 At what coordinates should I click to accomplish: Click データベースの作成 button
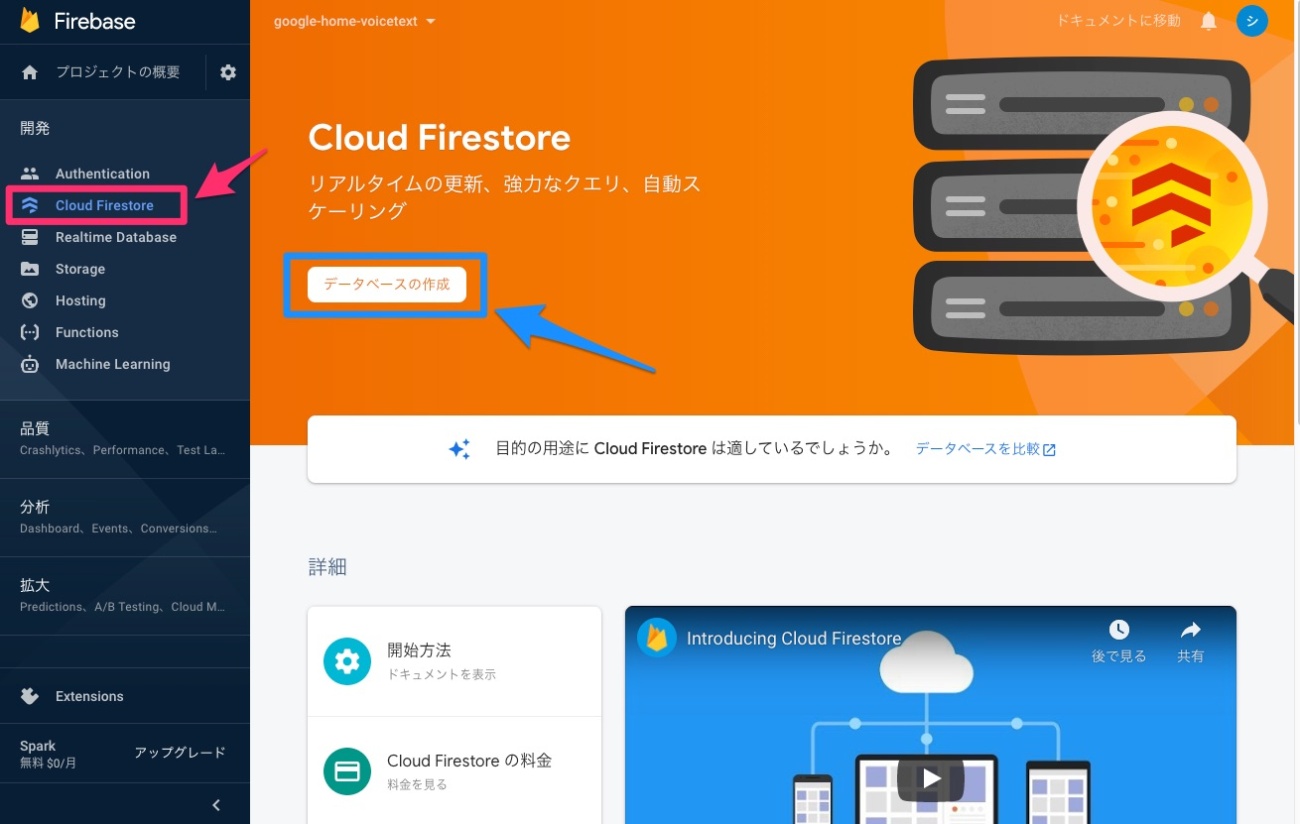[387, 284]
